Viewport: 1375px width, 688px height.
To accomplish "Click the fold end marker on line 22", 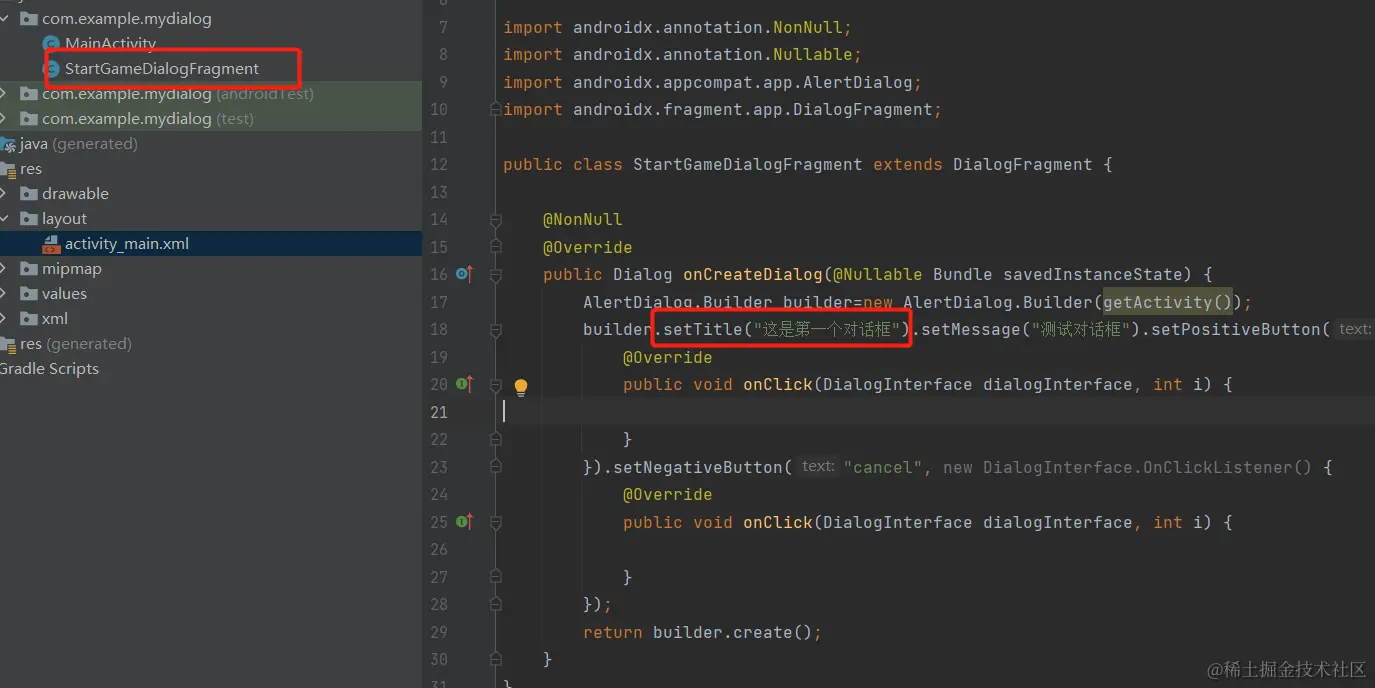I will pyautogui.click(x=496, y=439).
